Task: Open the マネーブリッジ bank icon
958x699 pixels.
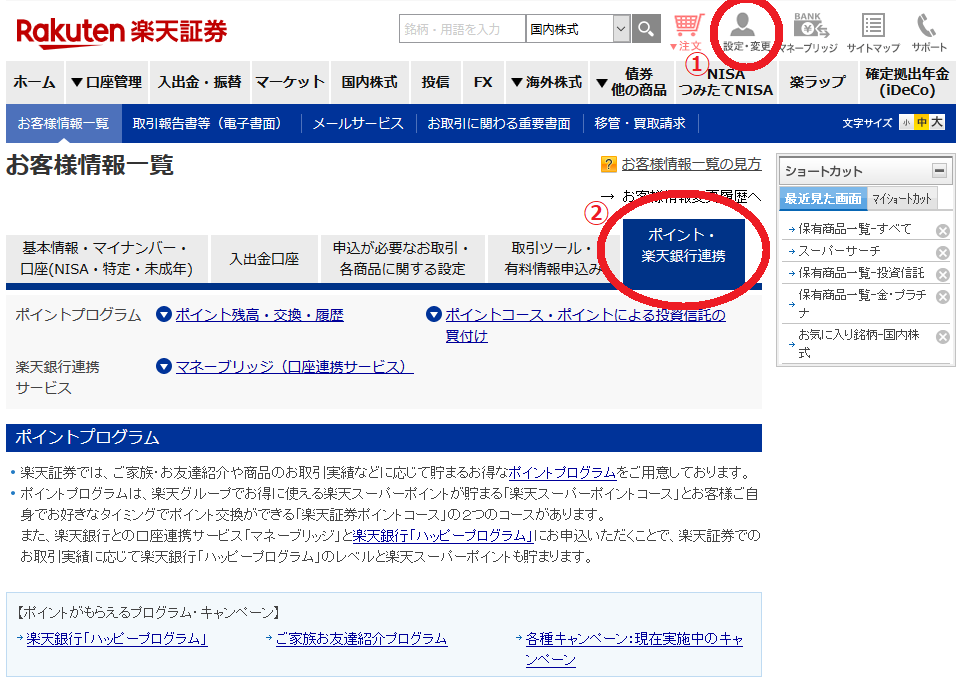Action: (808, 31)
